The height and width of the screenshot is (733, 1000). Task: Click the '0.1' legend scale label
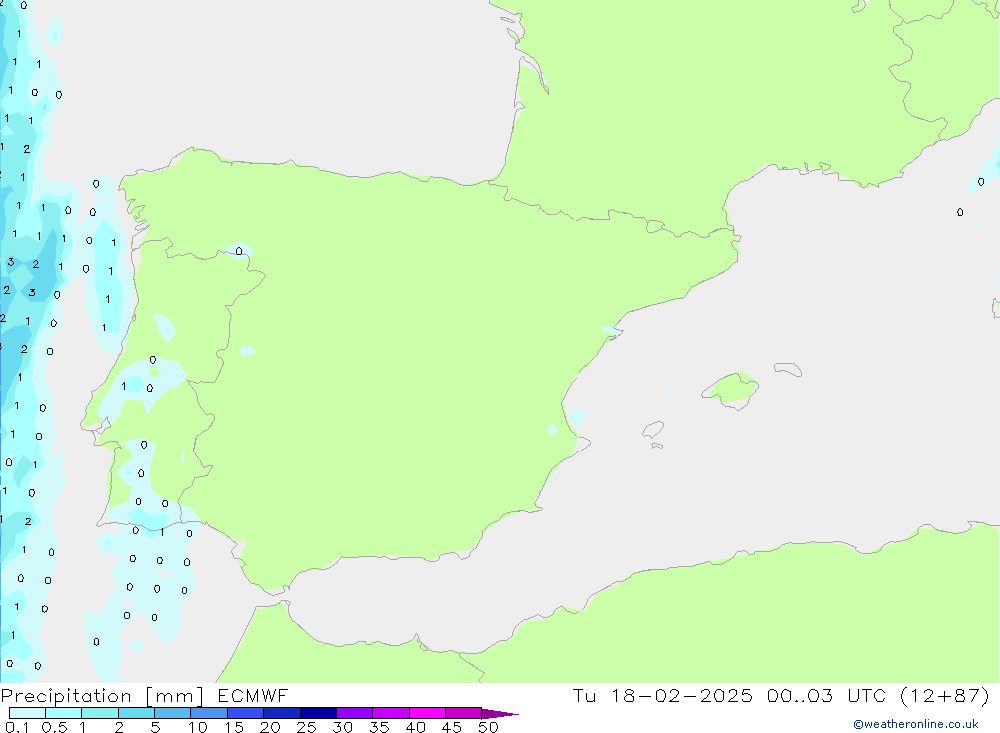[x=17, y=727]
